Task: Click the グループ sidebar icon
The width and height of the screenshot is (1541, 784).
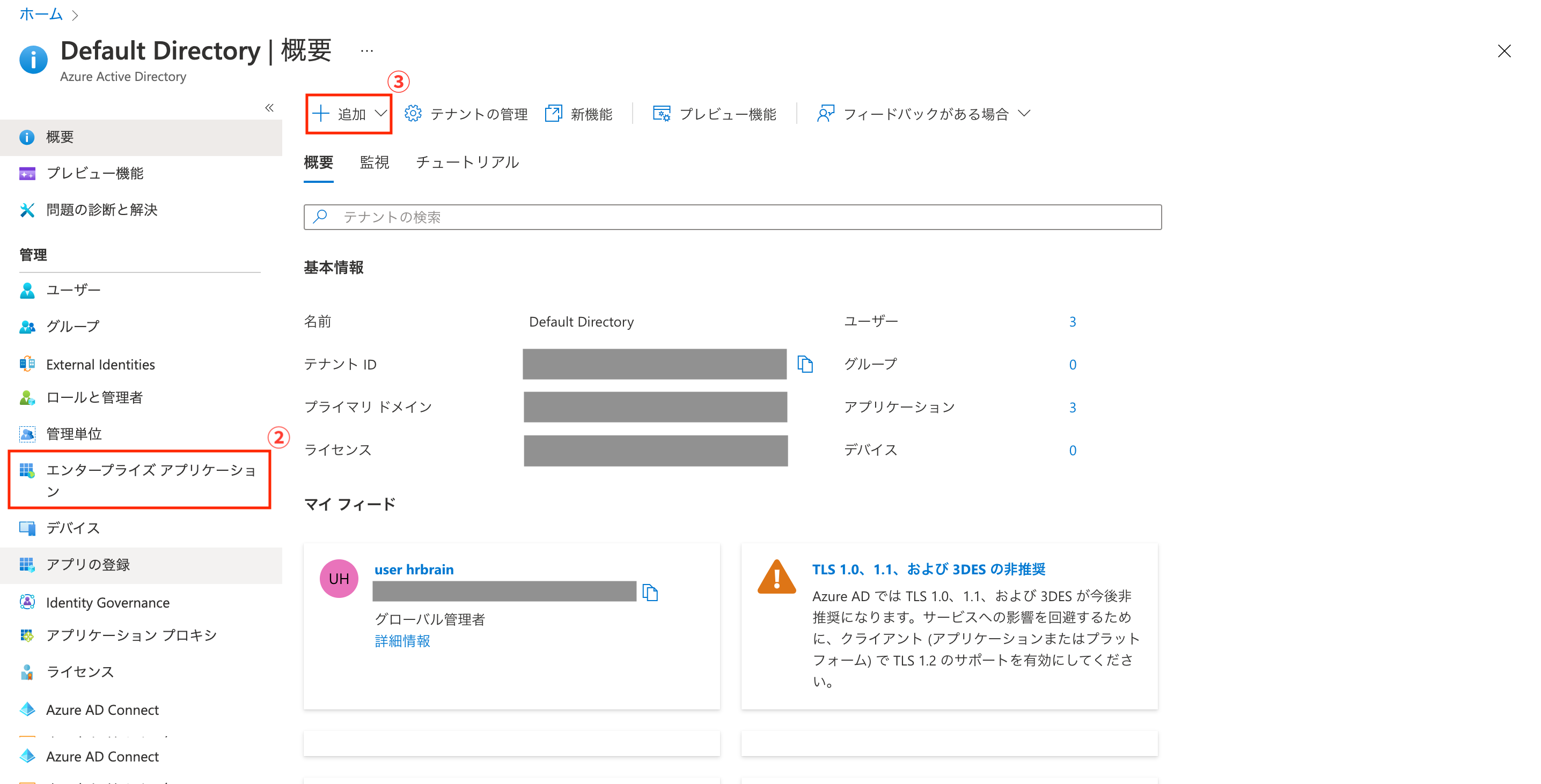Action: click(x=27, y=327)
